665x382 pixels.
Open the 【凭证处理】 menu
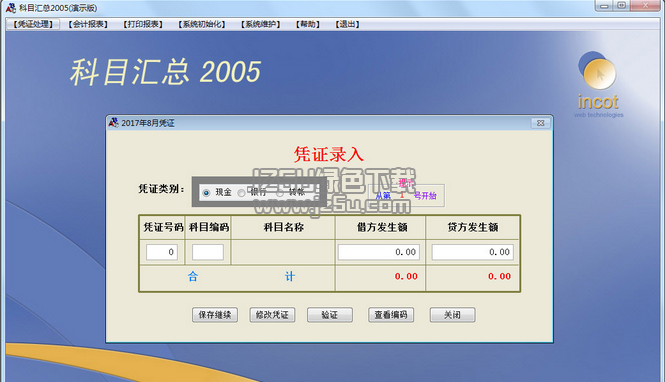[x=33, y=24]
